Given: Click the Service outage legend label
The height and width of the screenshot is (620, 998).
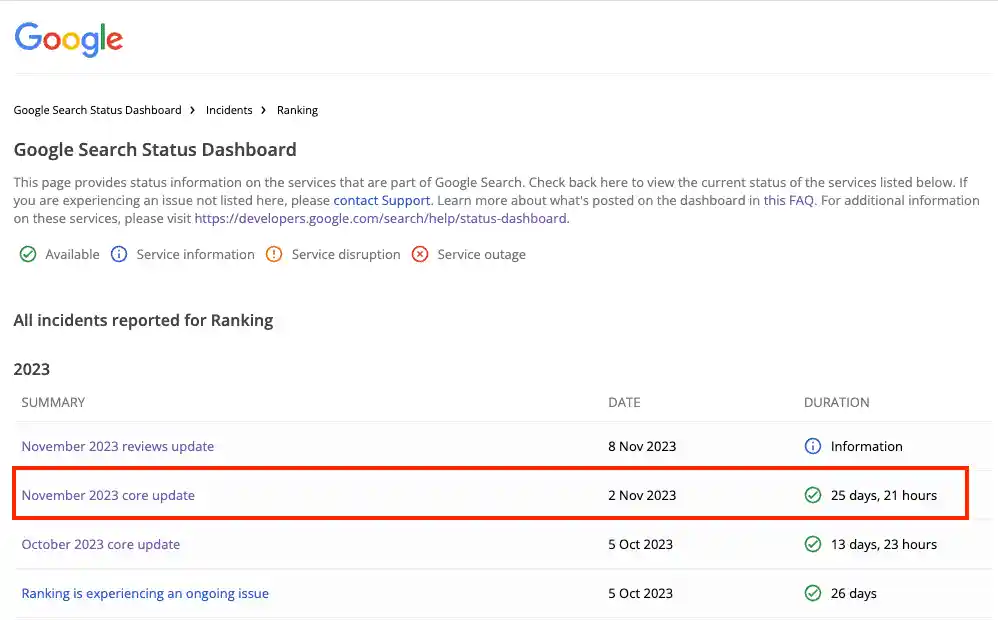Looking at the screenshot, I should click(481, 255).
